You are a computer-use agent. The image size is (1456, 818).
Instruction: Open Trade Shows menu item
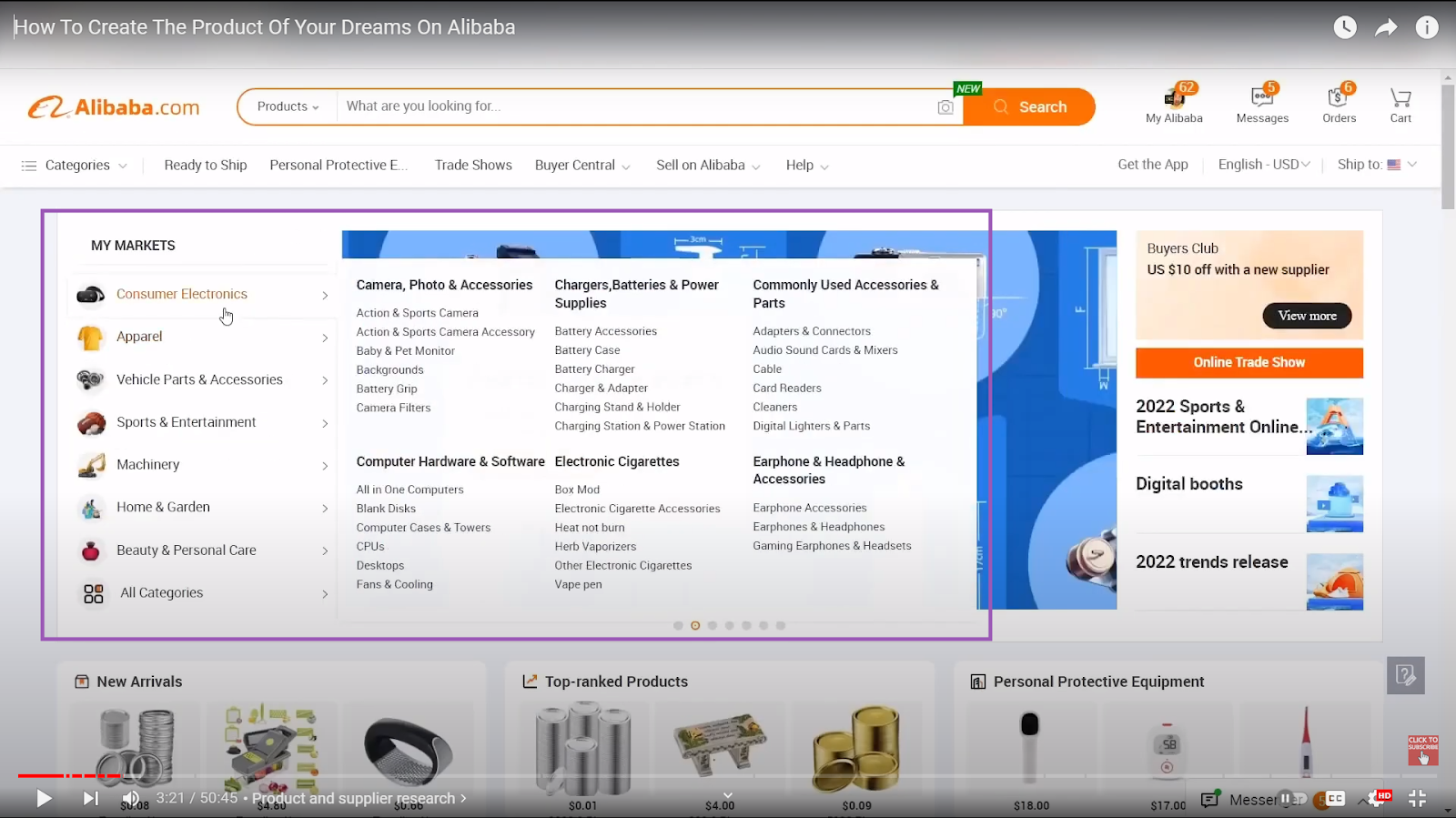tap(473, 165)
